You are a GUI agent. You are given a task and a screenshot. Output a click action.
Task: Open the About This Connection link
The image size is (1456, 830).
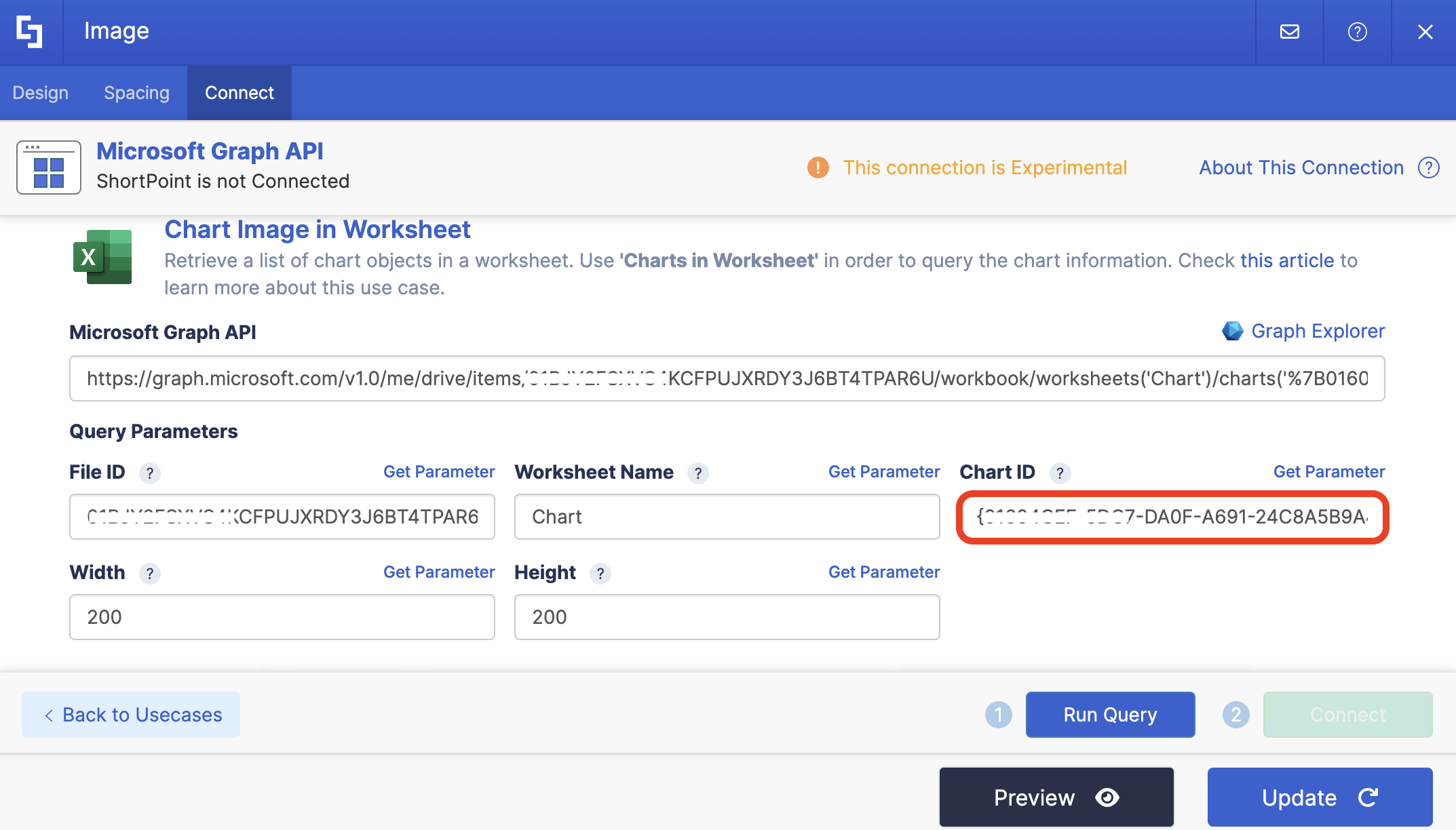tap(1301, 167)
